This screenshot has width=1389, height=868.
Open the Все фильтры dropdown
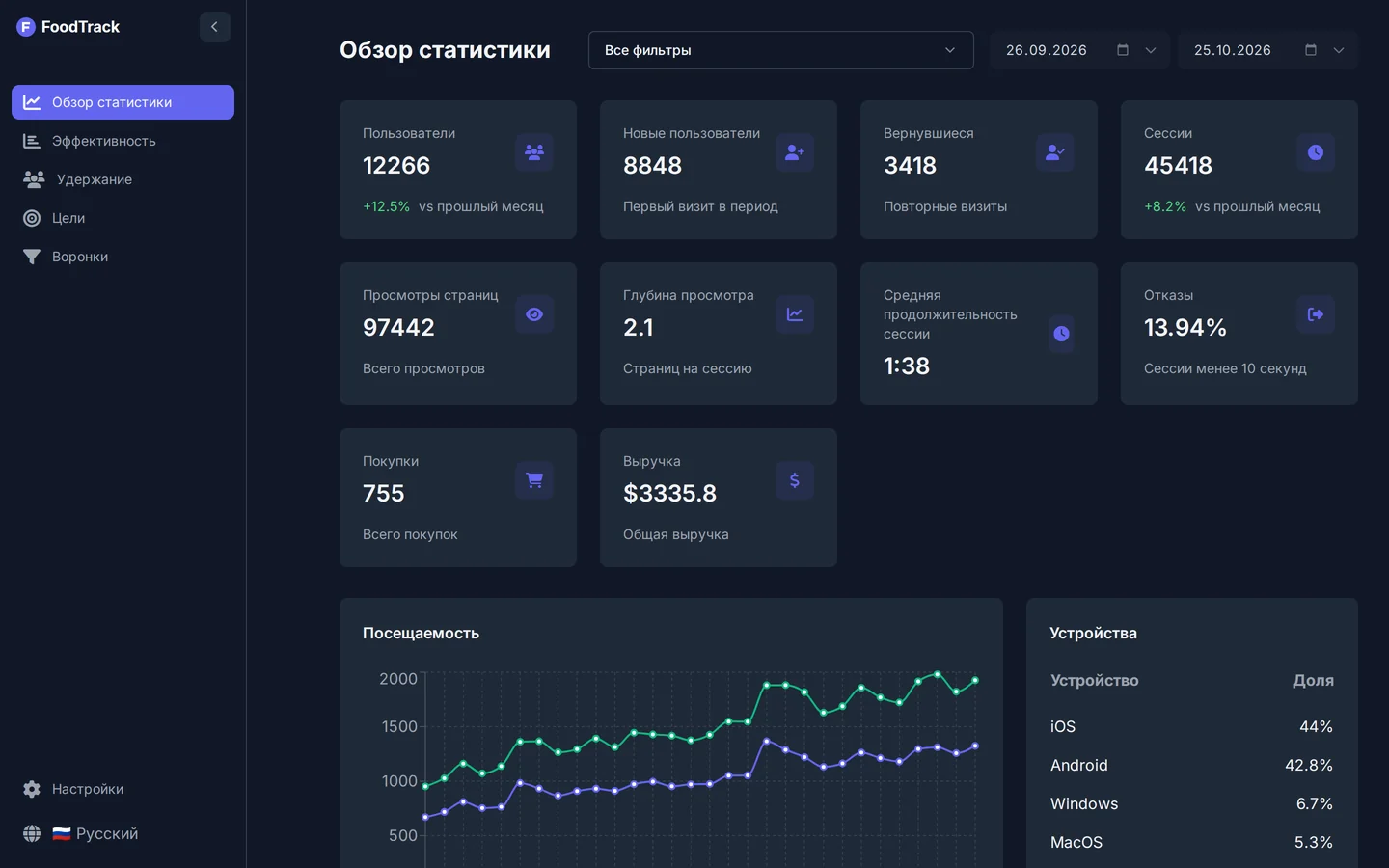(781, 50)
